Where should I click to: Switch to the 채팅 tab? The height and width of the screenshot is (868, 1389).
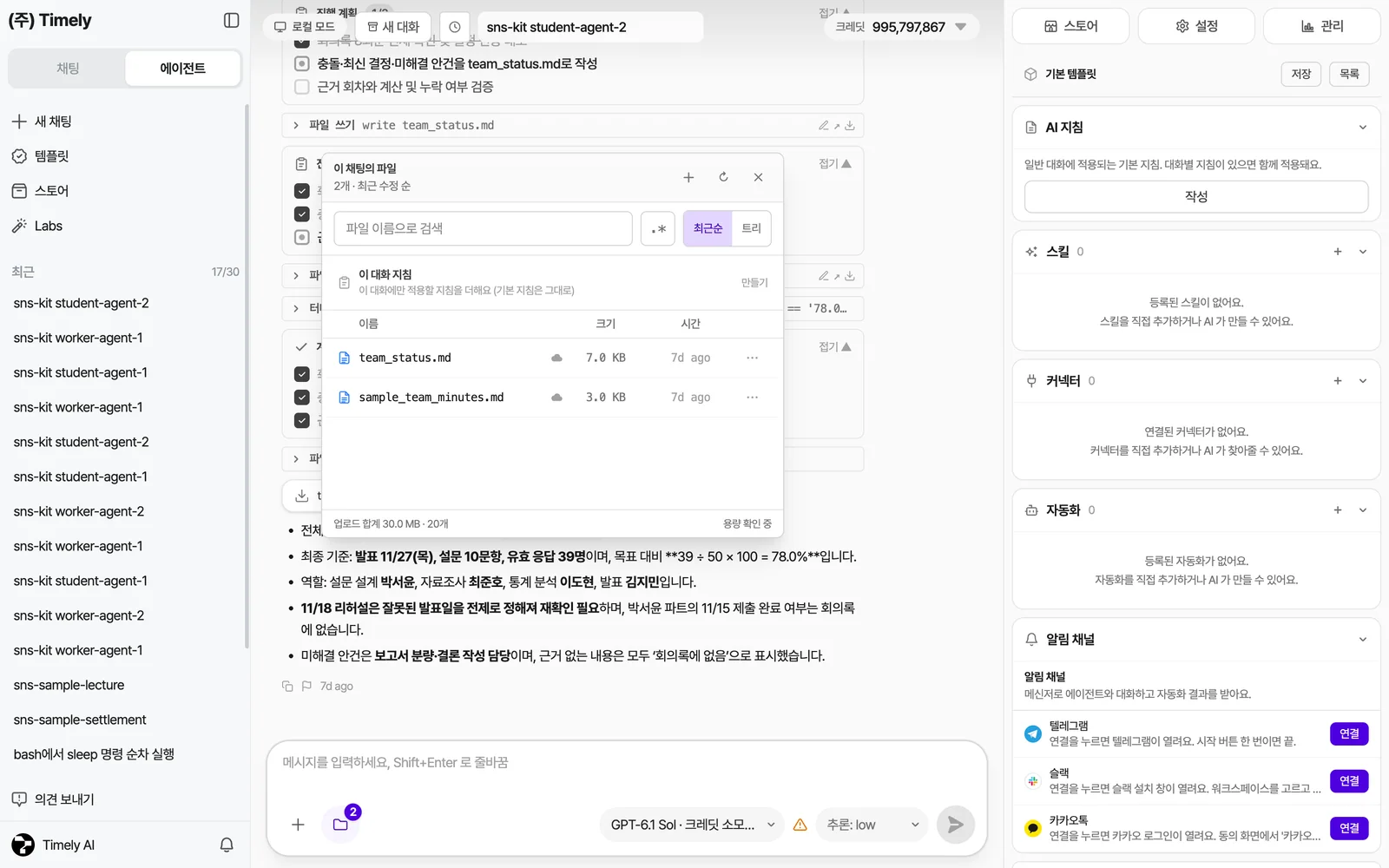(68, 69)
